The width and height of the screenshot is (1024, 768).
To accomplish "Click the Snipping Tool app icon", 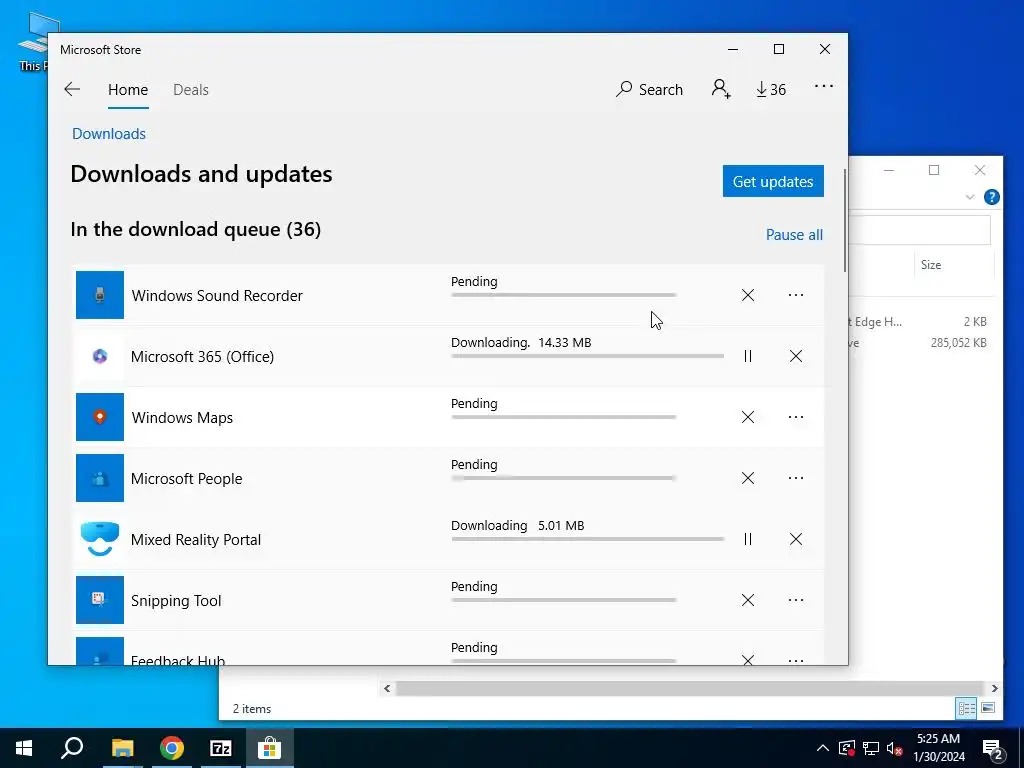I will pyautogui.click(x=100, y=600).
